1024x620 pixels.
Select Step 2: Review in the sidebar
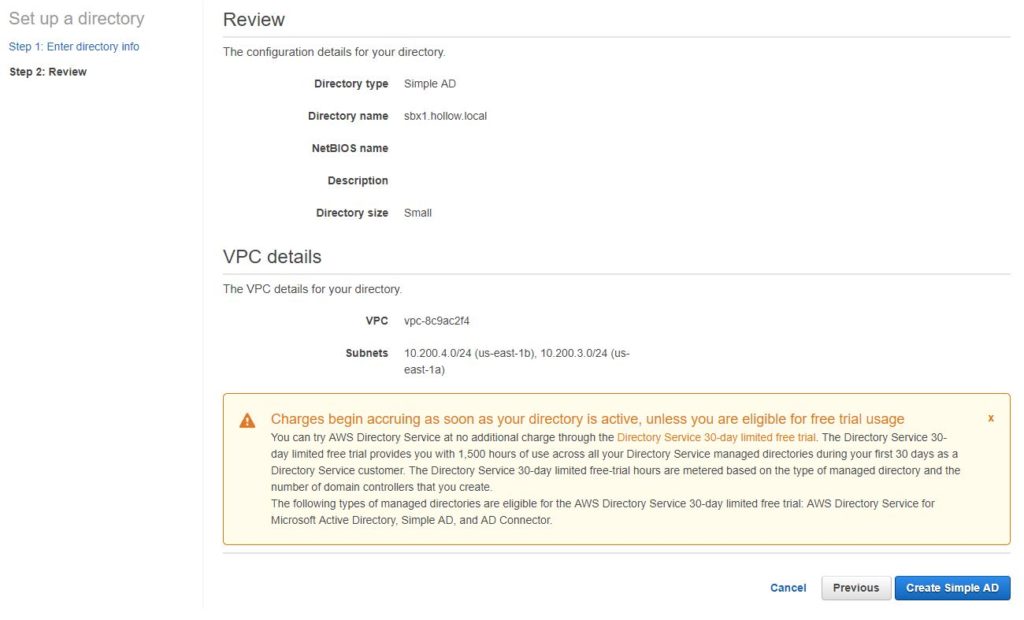pyautogui.click(x=48, y=72)
